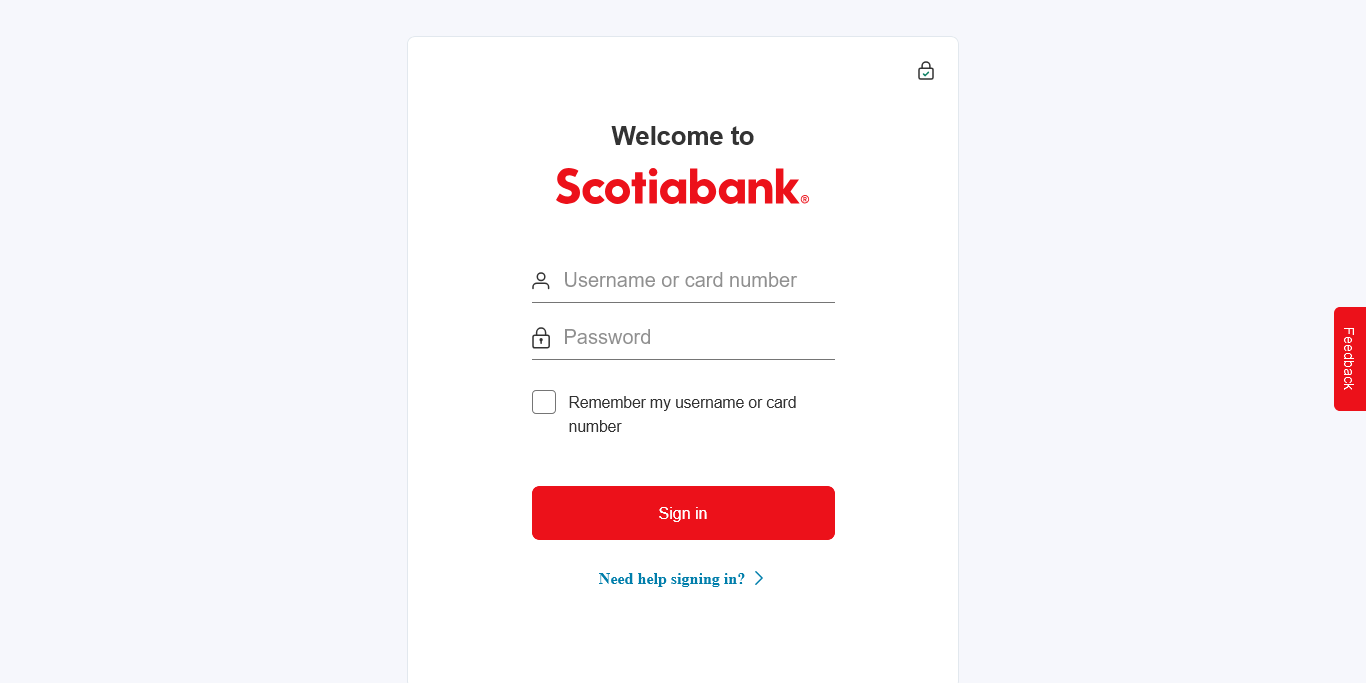Click the chevron arrow after Need help link

759,578
